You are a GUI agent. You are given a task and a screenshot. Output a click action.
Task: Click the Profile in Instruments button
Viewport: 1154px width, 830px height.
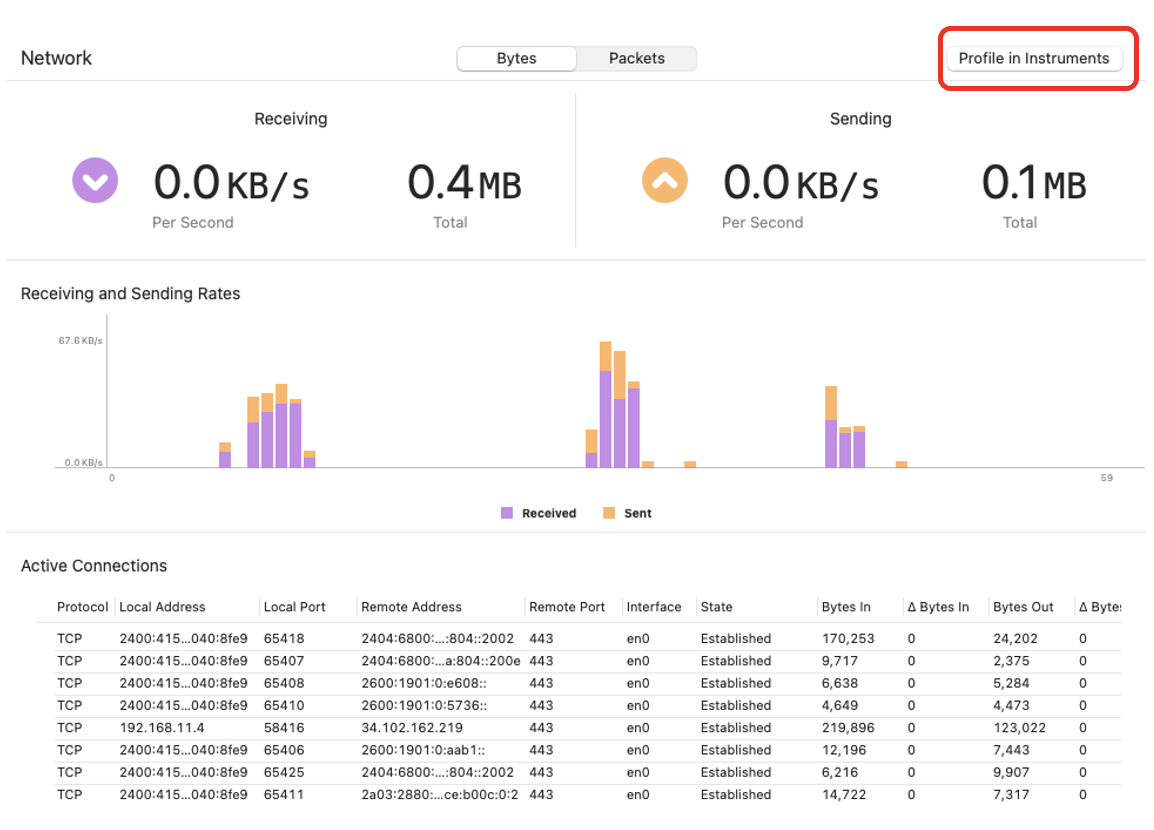1033,58
